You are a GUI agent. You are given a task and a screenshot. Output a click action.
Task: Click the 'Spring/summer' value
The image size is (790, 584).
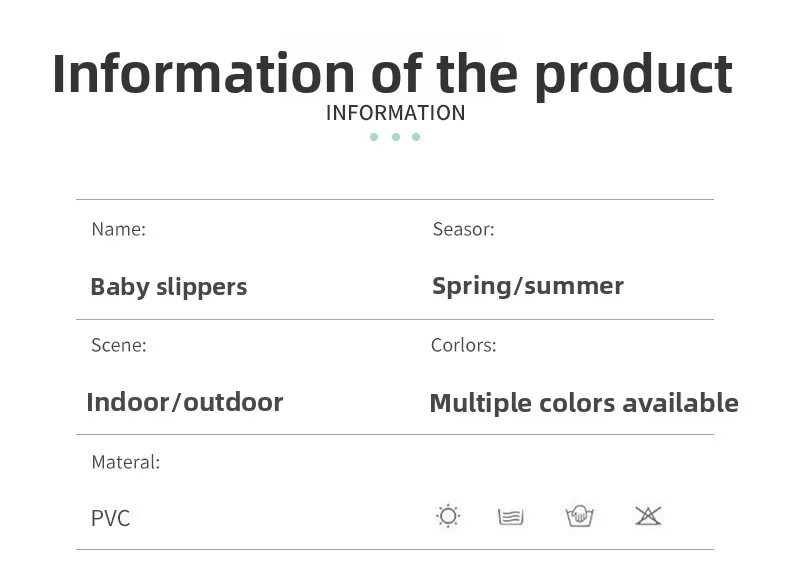(527, 286)
